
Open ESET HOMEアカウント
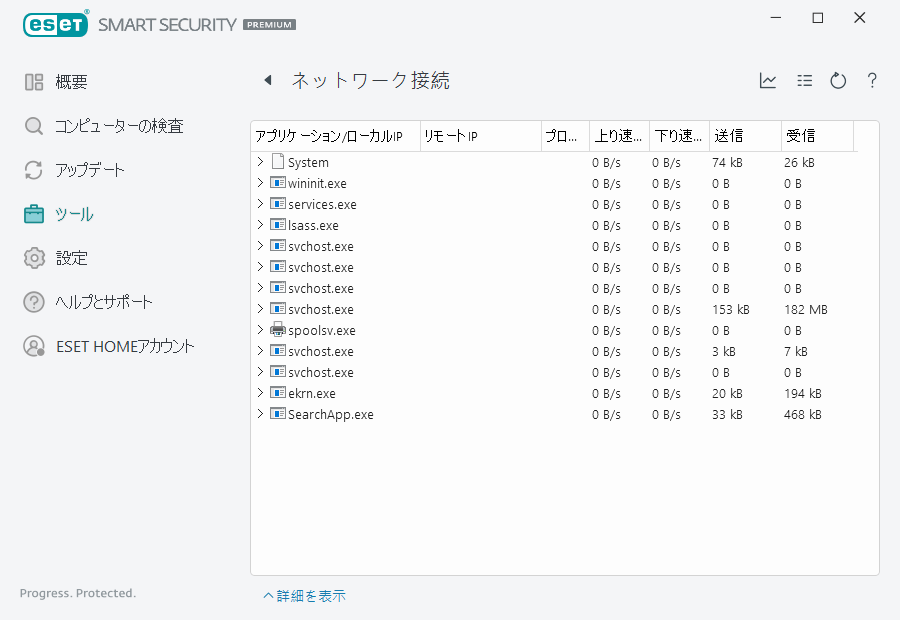[124, 346]
